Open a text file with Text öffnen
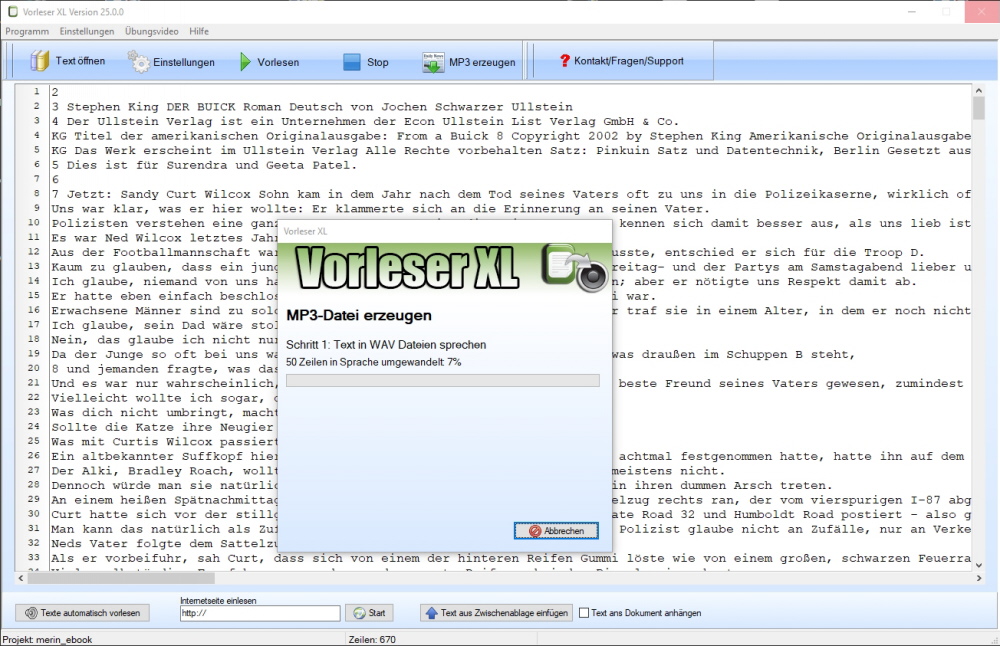 point(68,61)
